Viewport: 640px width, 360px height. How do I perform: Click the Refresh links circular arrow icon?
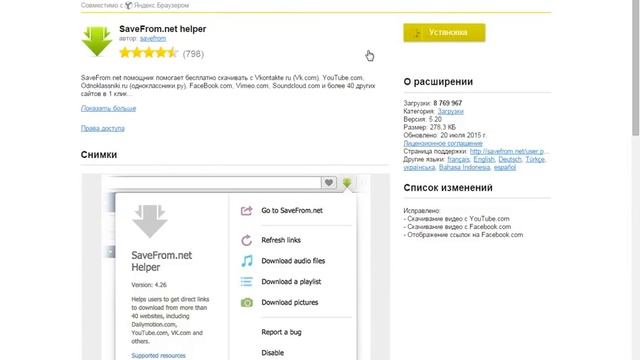click(247, 240)
